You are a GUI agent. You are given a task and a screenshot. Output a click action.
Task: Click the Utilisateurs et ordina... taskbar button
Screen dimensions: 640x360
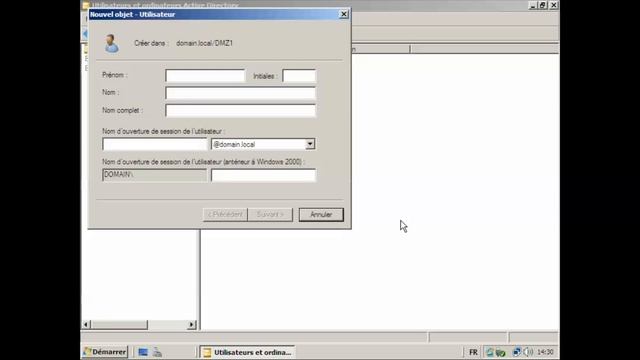(247, 352)
